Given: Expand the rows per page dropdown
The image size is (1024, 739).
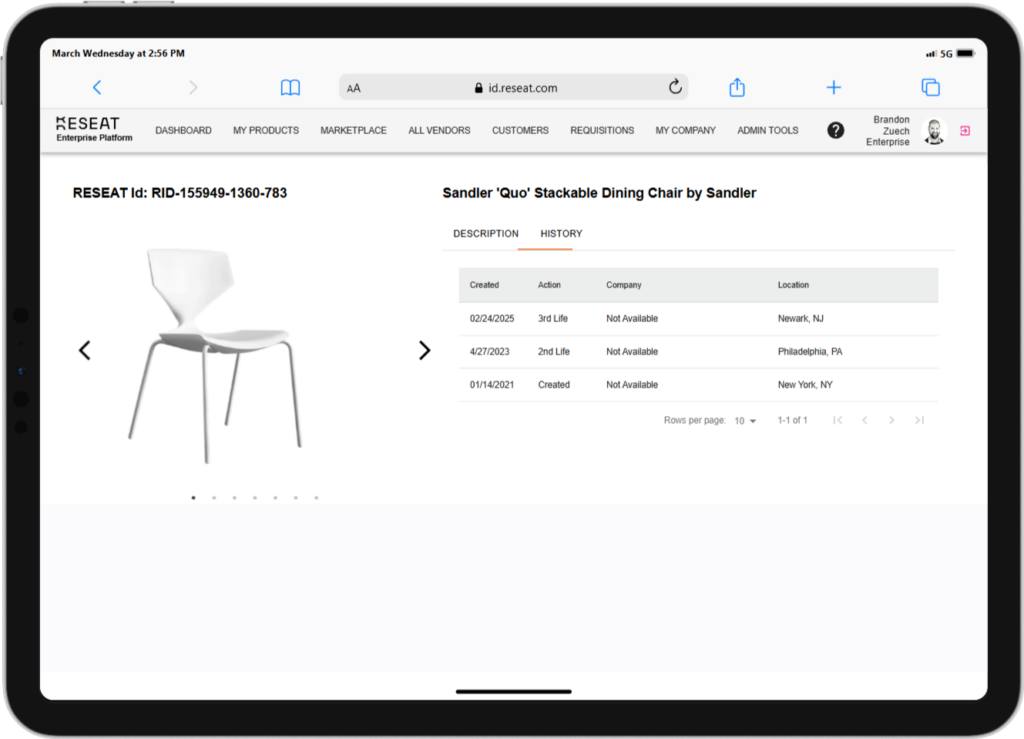Looking at the screenshot, I should click(745, 421).
